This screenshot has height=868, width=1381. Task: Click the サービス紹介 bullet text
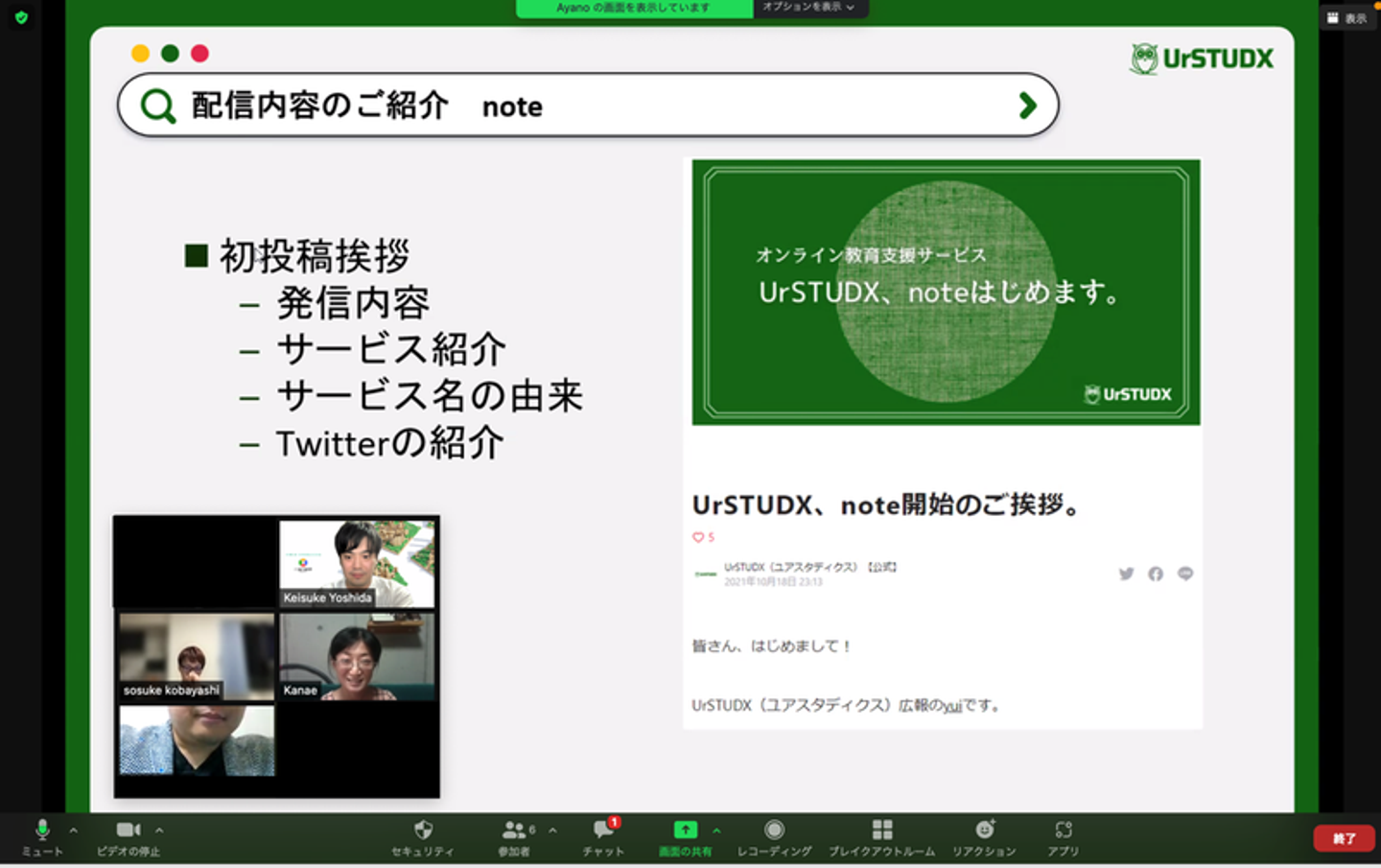[391, 349]
